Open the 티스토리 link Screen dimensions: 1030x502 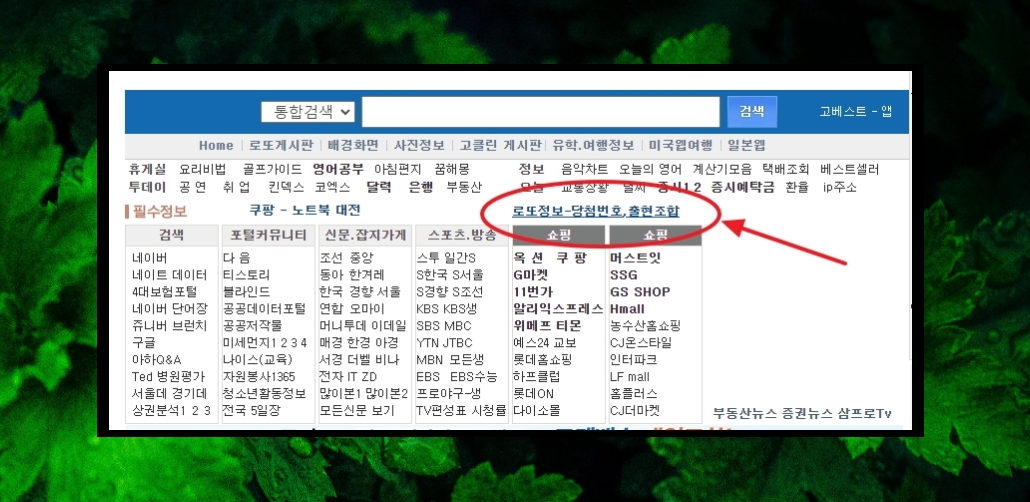coord(246,275)
